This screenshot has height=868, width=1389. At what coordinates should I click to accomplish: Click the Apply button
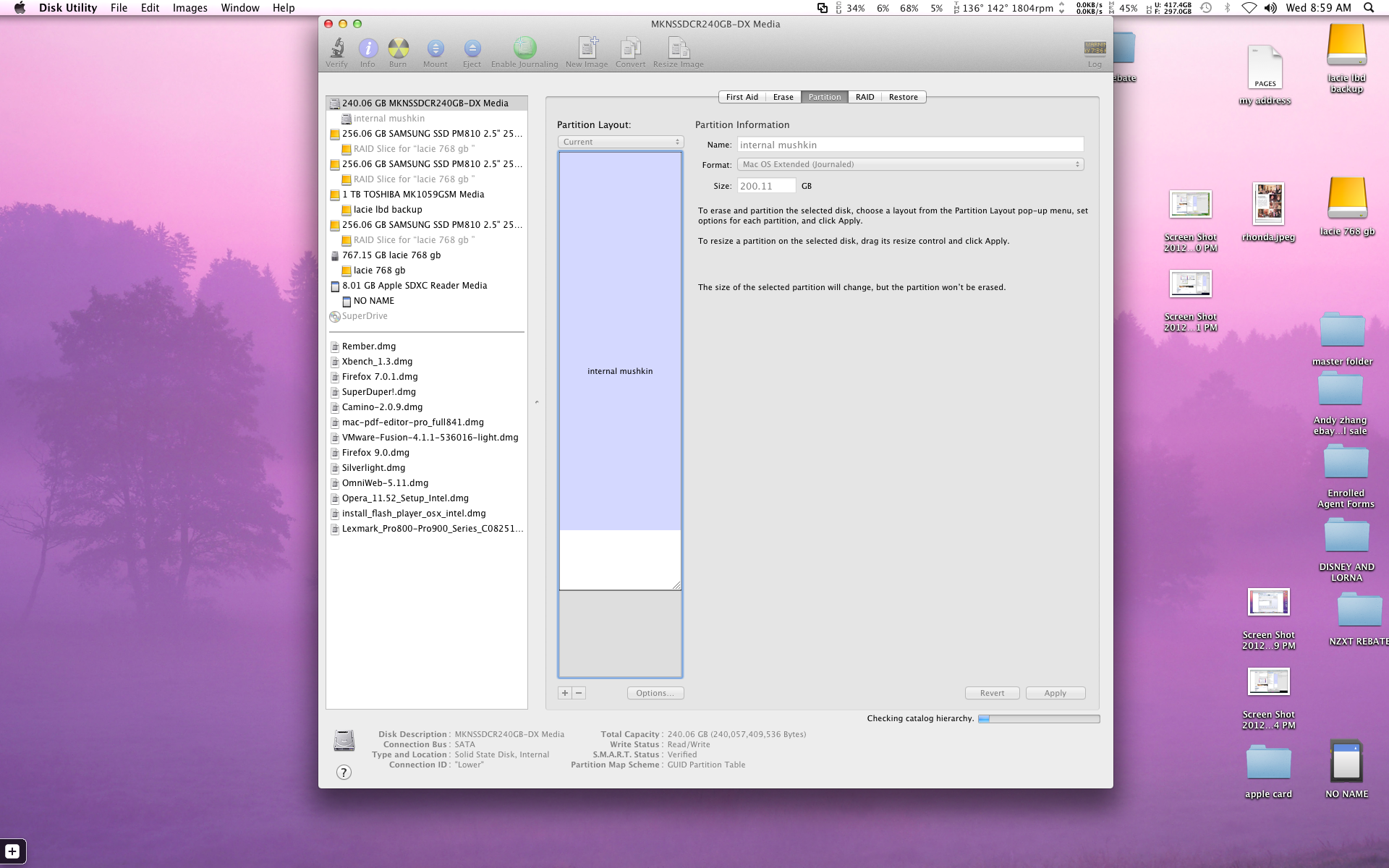tap(1055, 693)
